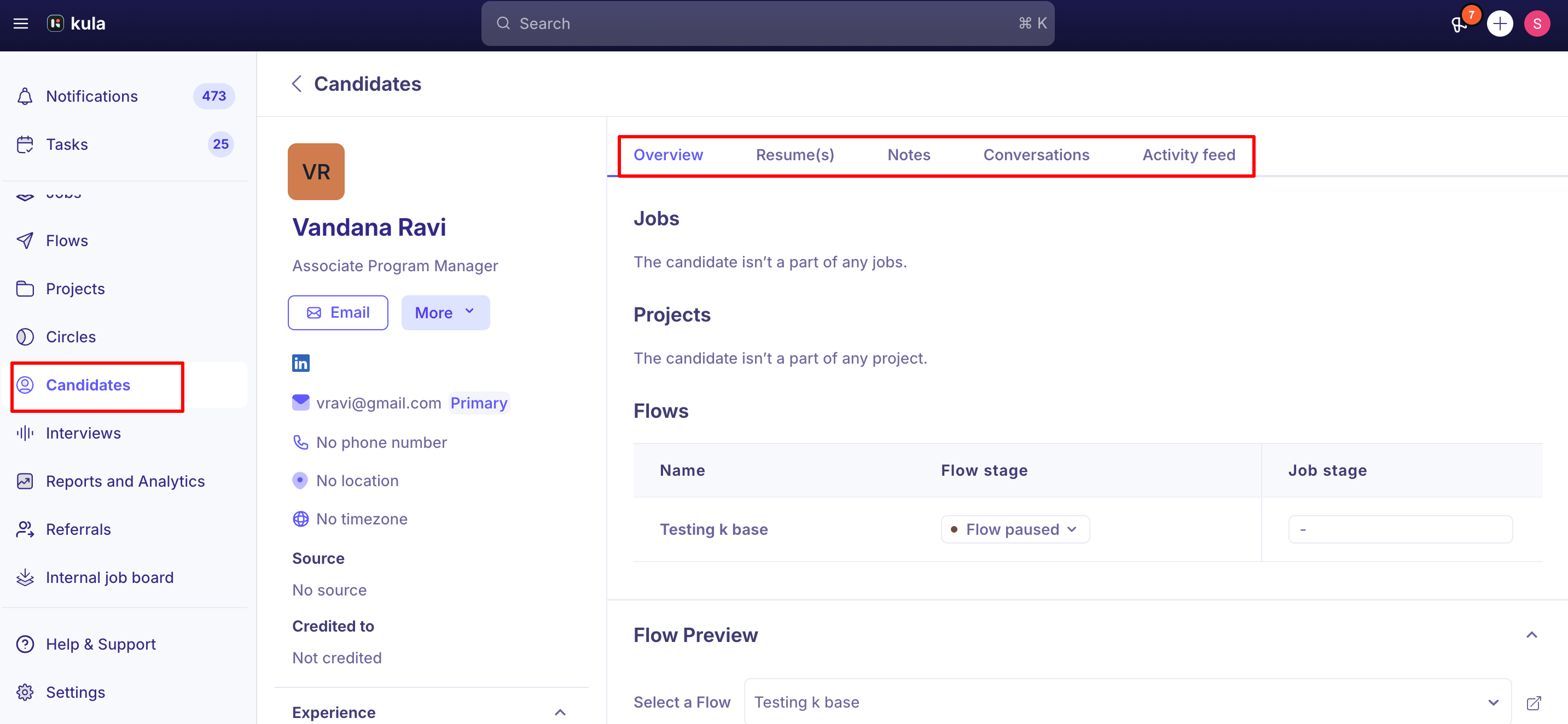1568x724 pixels.
Task: Open the hamburger navigation menu
Action: coord(21,24)
